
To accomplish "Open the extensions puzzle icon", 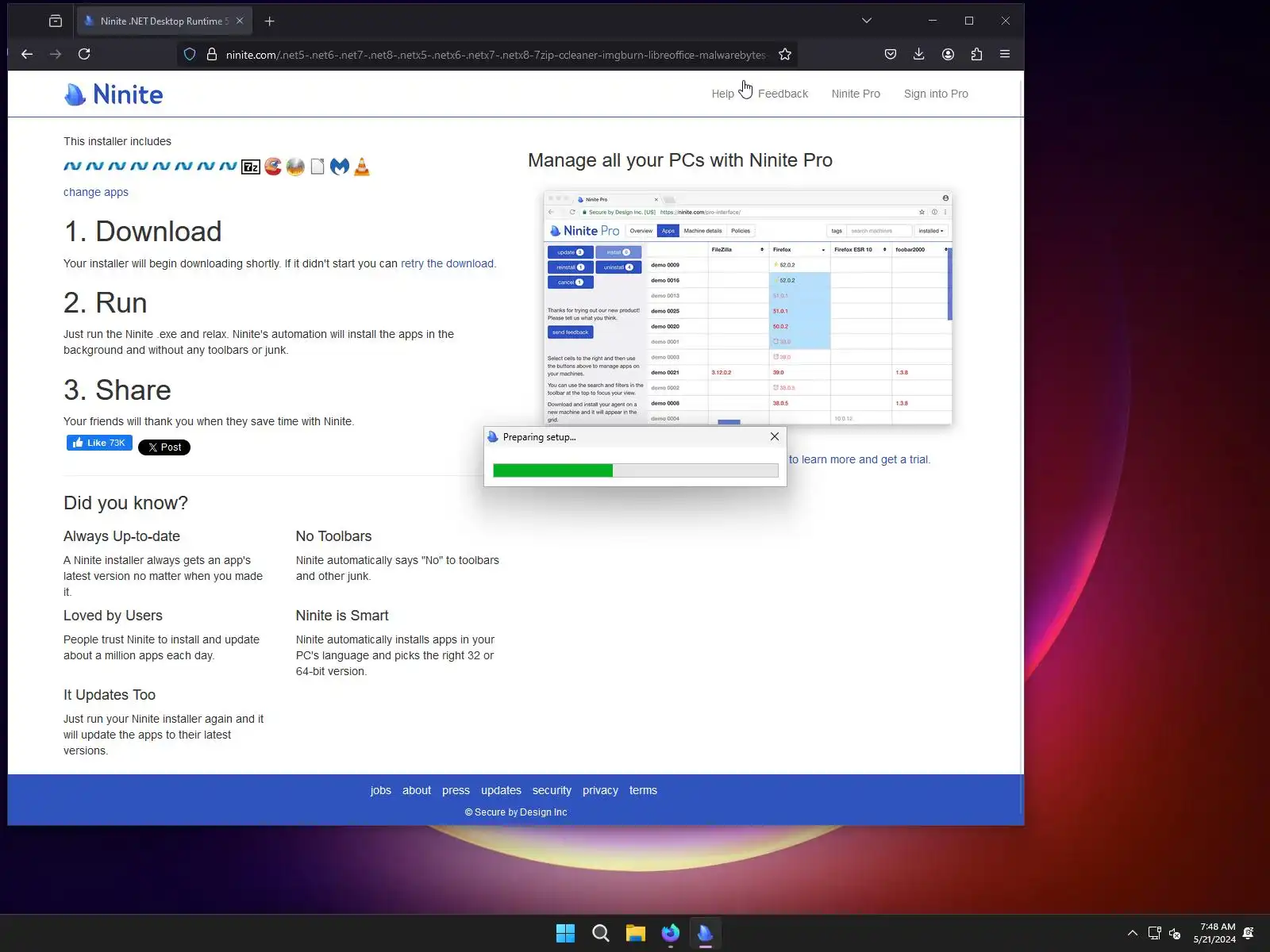I will click(976, 54).
